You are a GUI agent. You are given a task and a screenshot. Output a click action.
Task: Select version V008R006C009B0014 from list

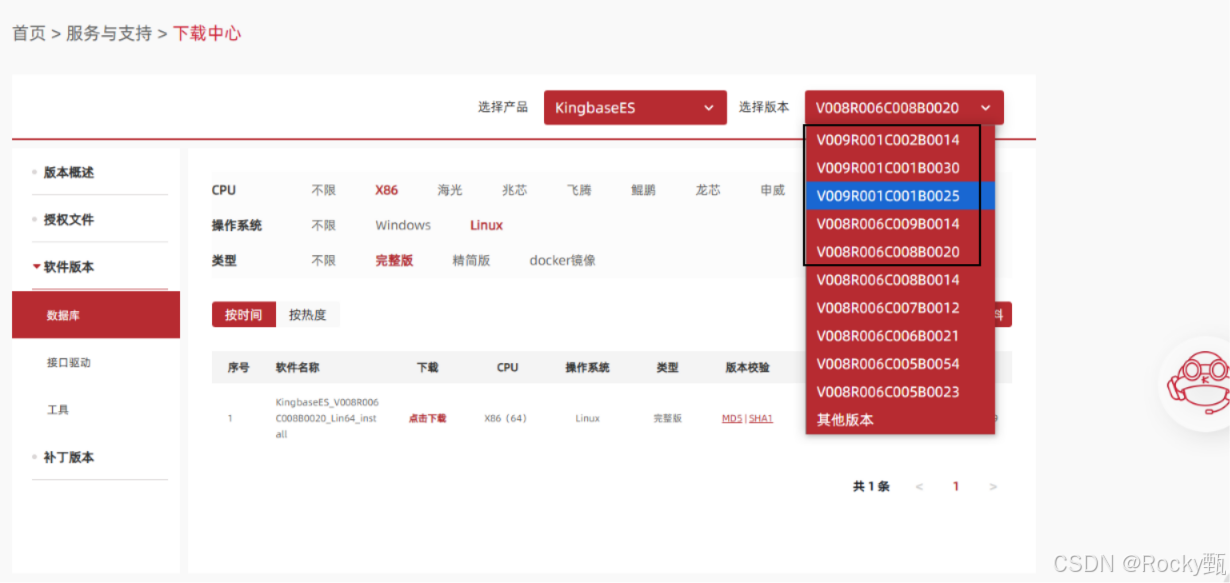[900, 224]
